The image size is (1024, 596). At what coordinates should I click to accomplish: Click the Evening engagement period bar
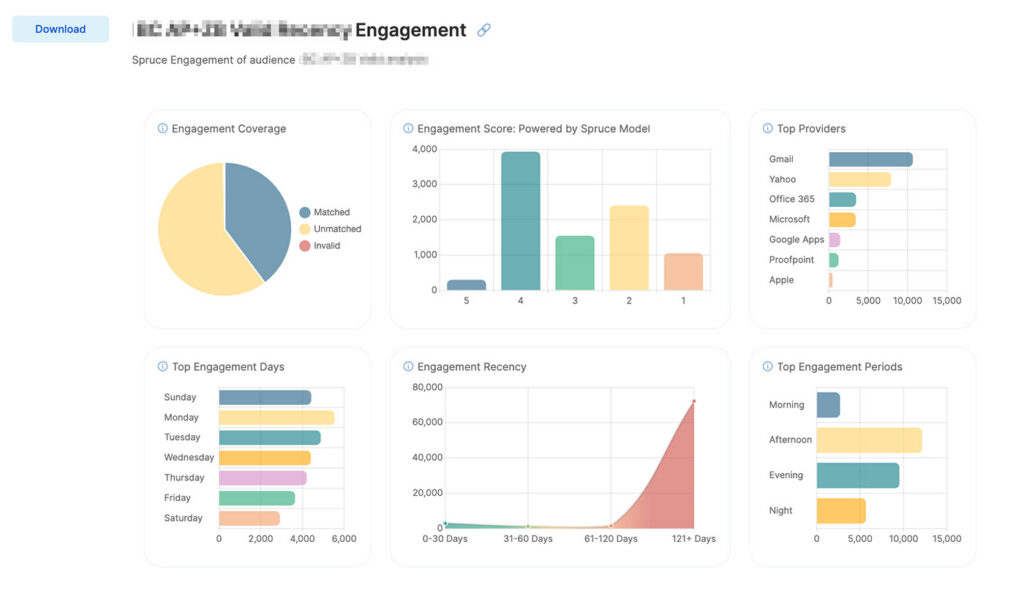(857, 476)
